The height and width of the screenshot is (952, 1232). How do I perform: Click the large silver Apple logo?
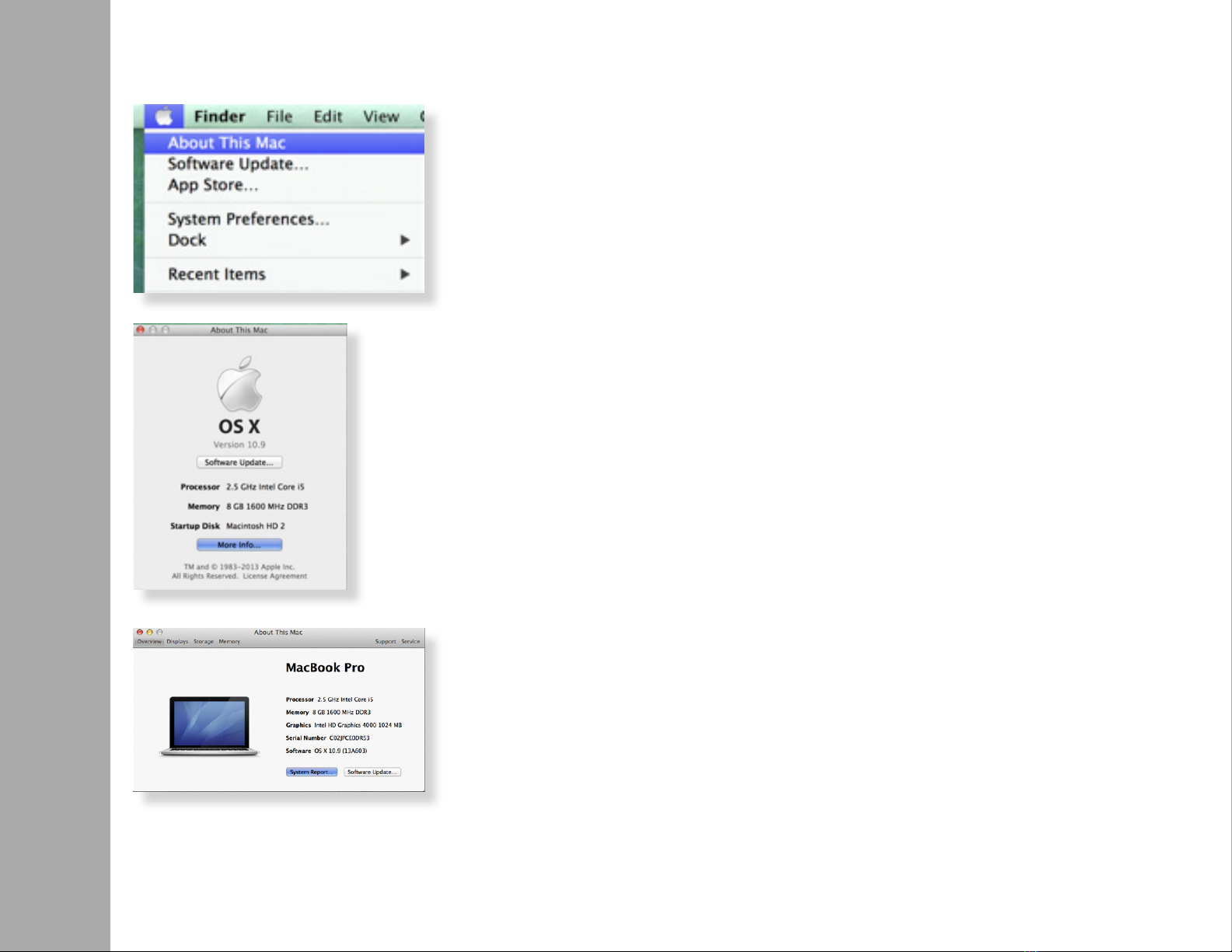coord(239,385)
